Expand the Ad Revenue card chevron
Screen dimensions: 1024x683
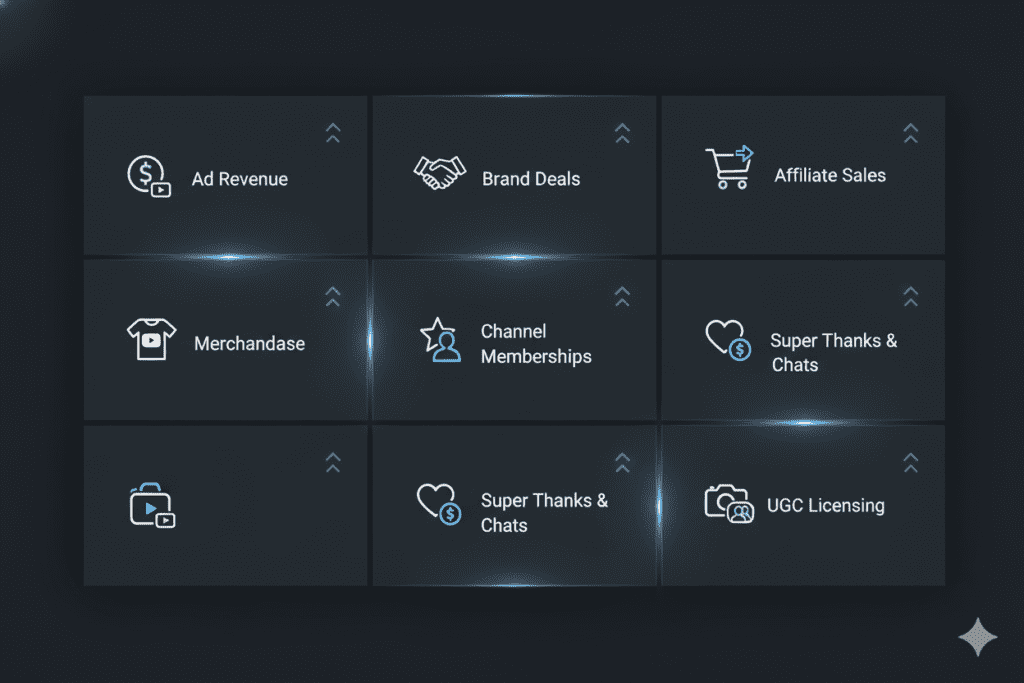tap(333, 133)
